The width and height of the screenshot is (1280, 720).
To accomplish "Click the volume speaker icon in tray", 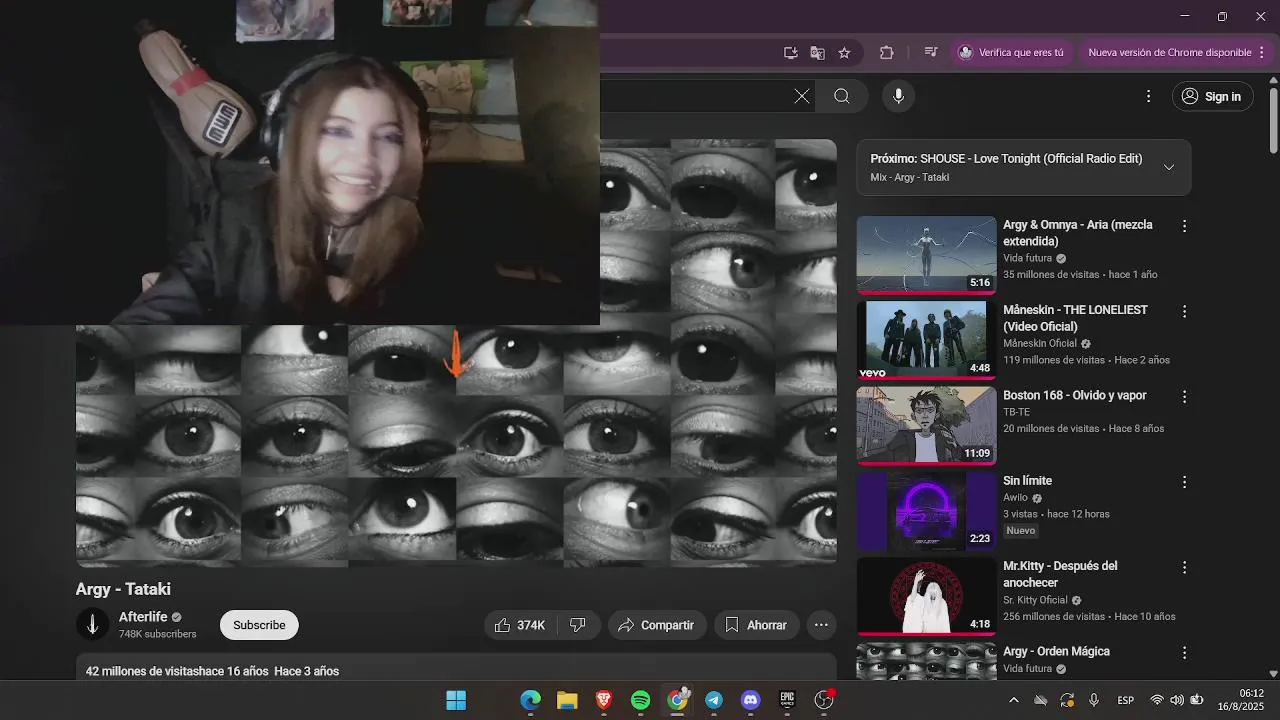I will pyautogui.click(x=1176, y=700).
